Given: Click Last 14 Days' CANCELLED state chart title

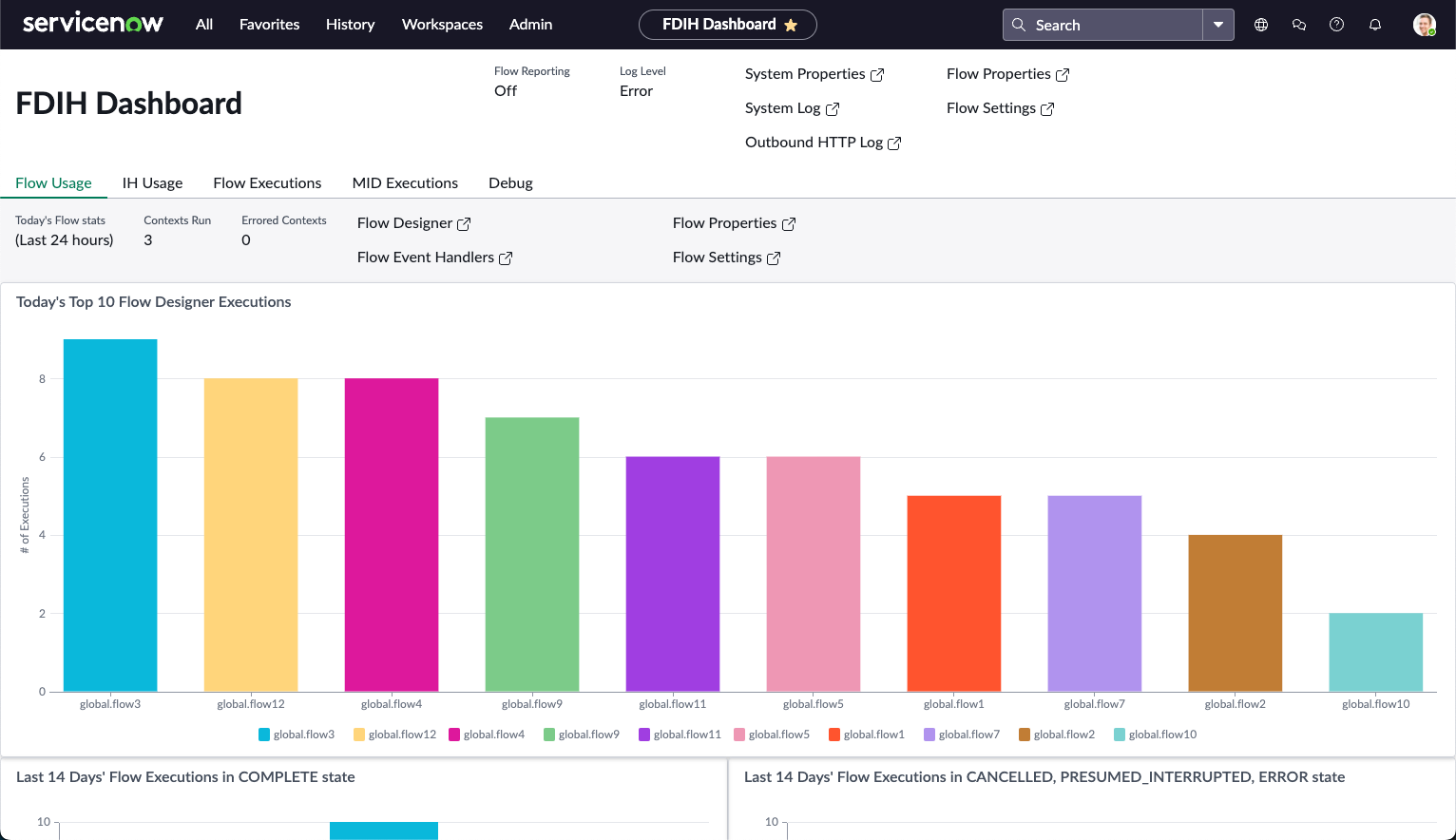Looking at the screenshot, I should (x=1044, y=777).
